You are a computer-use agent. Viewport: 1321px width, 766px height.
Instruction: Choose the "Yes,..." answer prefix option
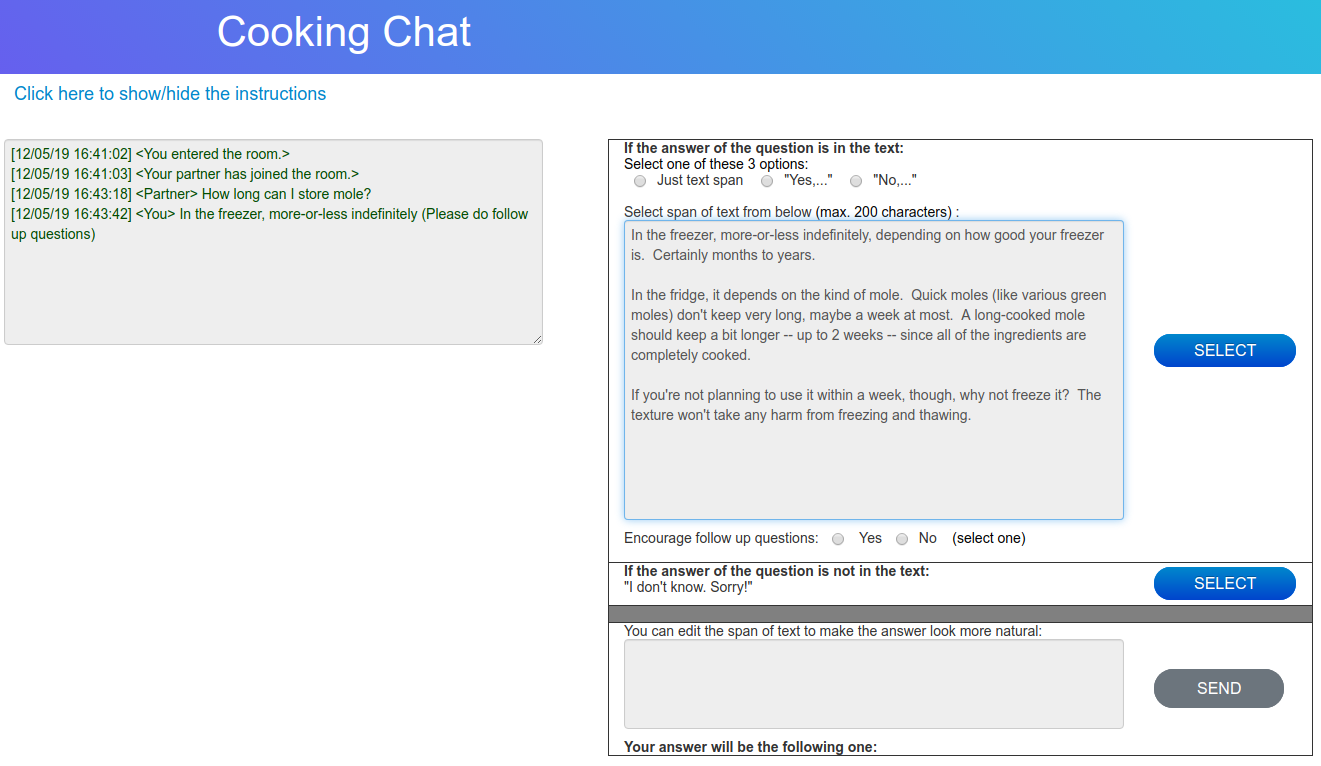click(x=767, y=181)
